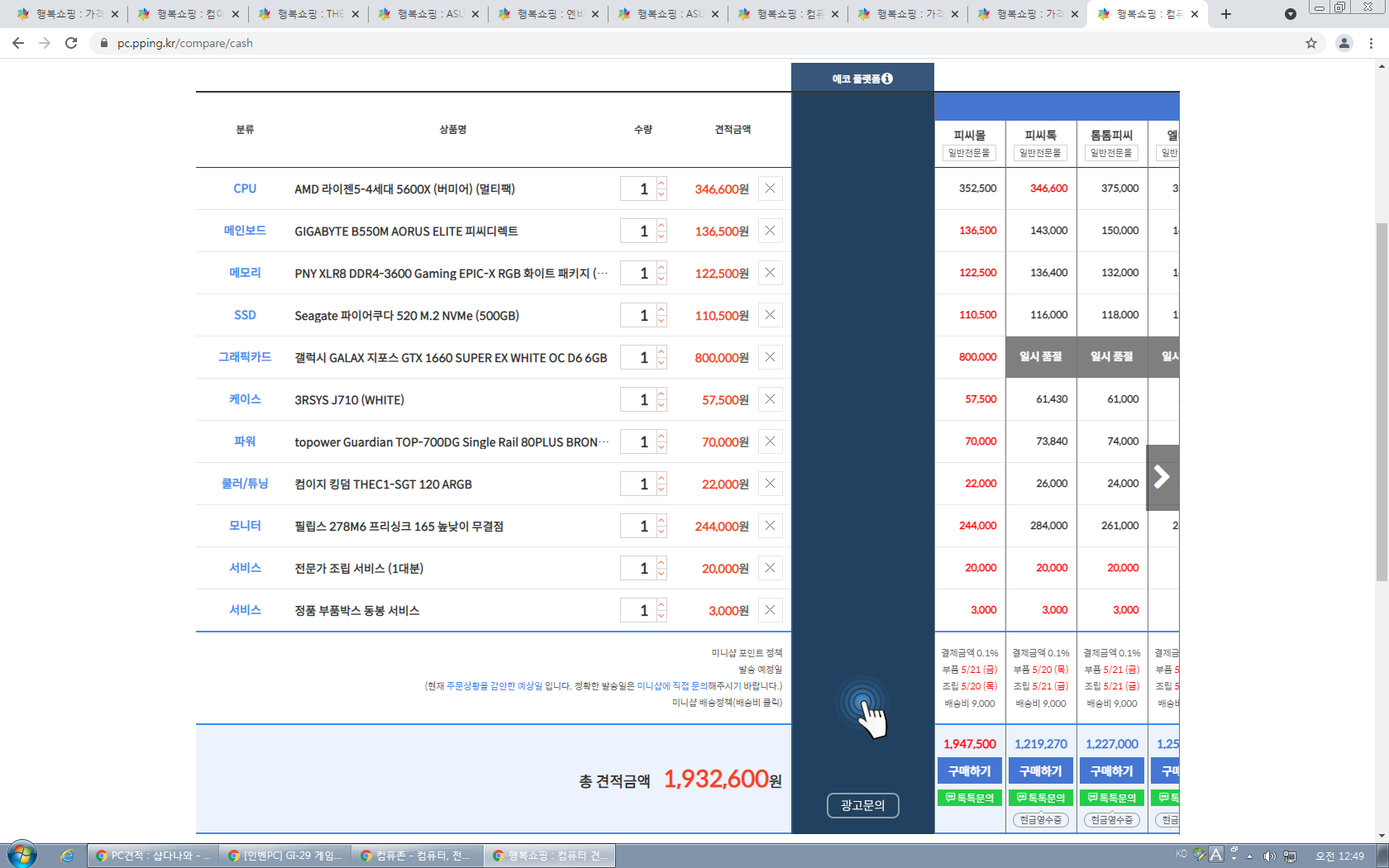Open taskbar window 컴퓨존 - 컴퓨터
The image size is (1389, 868).
[418, 856]
